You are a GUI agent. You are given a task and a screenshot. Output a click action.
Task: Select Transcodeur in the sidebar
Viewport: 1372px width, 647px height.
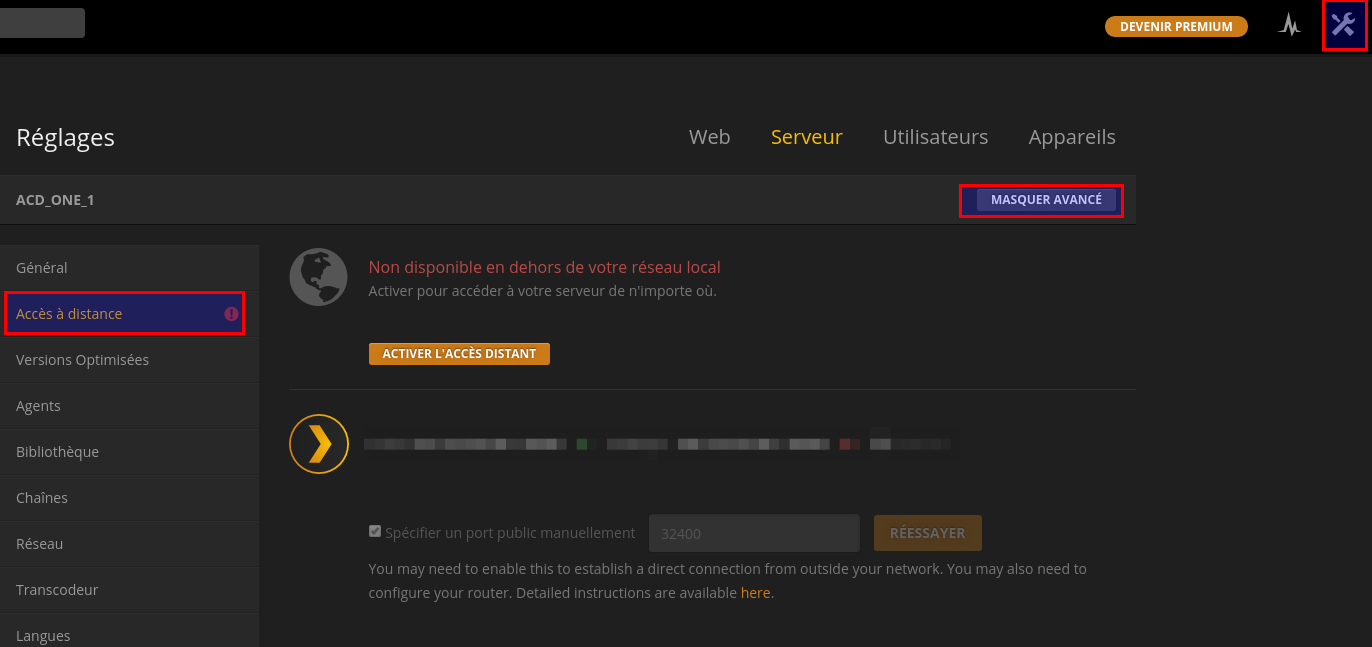tap(129, 590)
